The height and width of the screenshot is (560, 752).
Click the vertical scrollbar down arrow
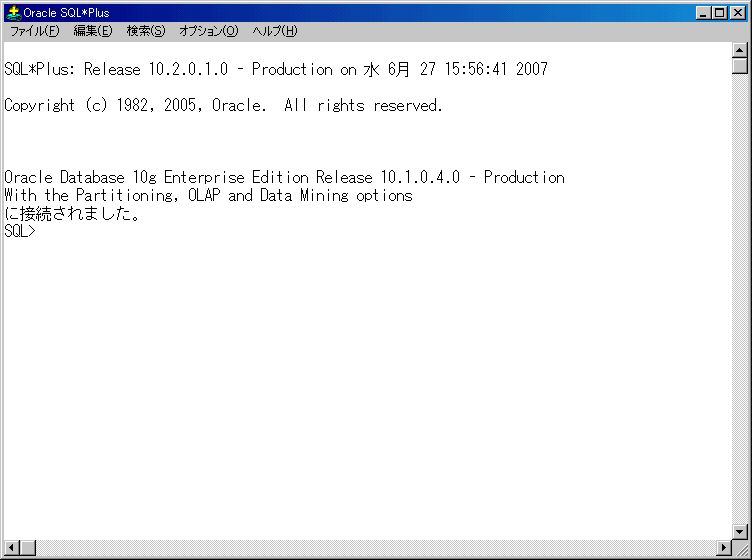pos(740,531)
